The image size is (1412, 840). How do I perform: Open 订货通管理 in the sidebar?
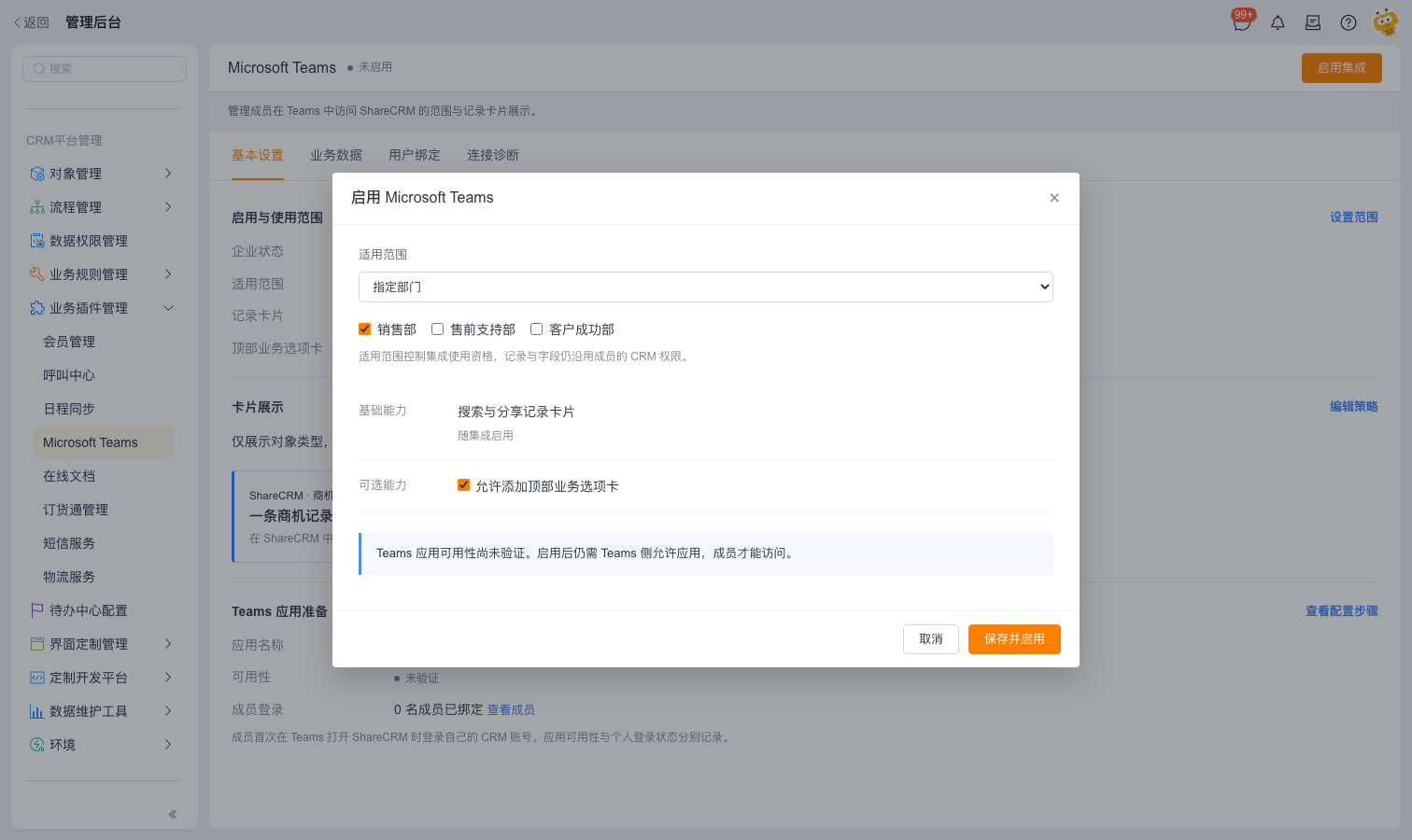[x=104, y=510]
